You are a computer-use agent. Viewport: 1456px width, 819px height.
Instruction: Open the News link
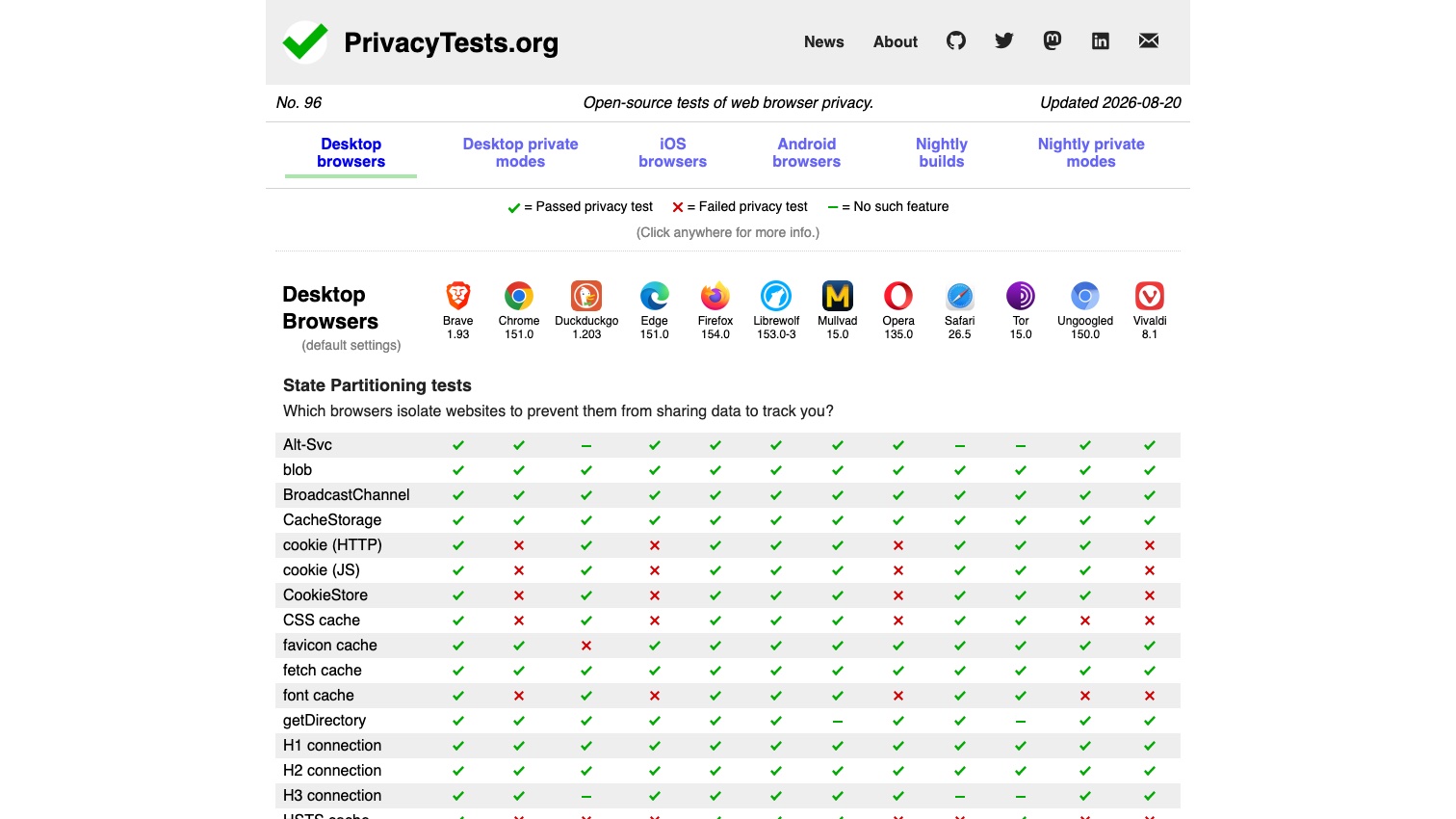[x=823, y=41]
